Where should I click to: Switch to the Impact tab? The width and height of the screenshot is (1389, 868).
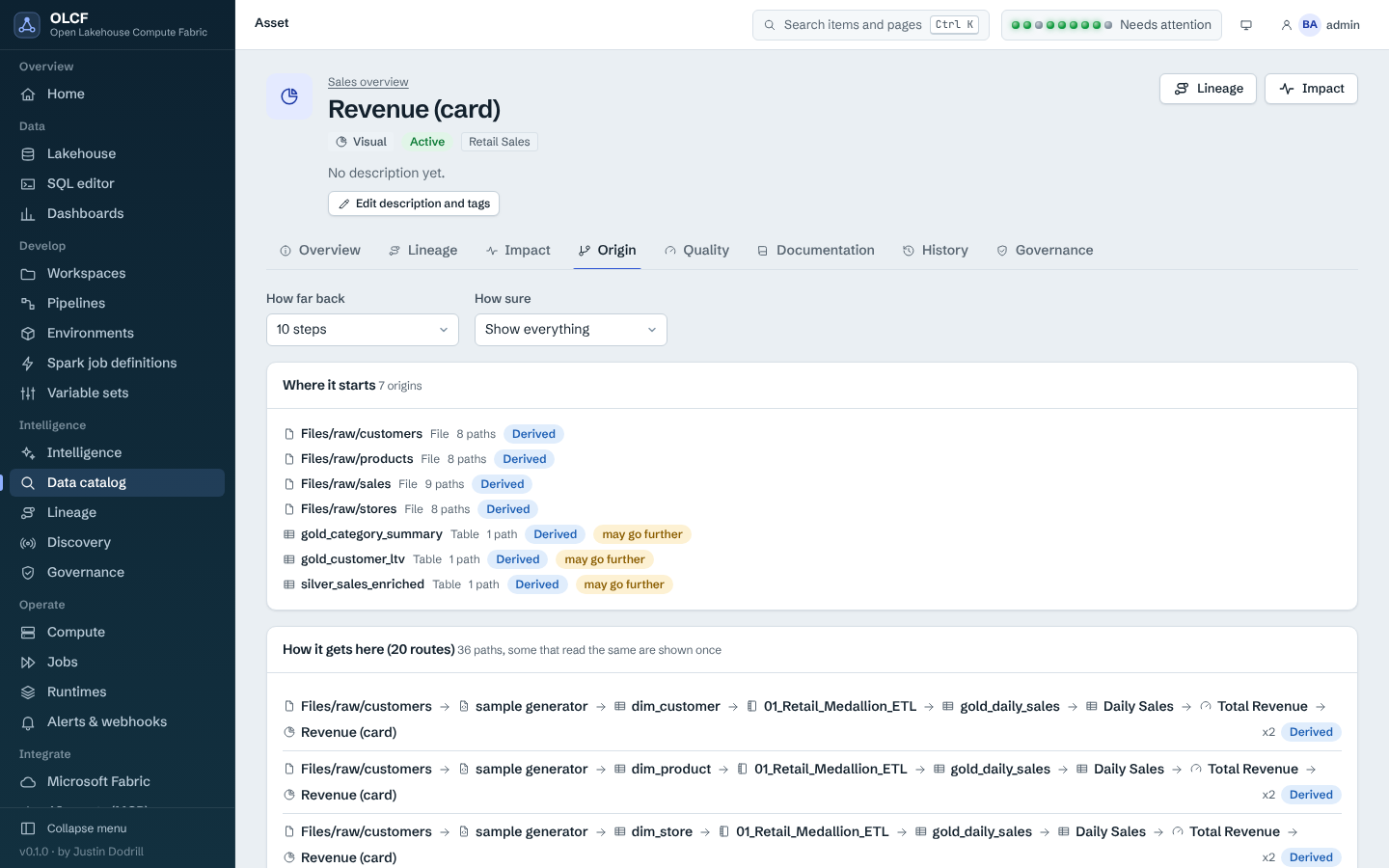click(518, 250)
